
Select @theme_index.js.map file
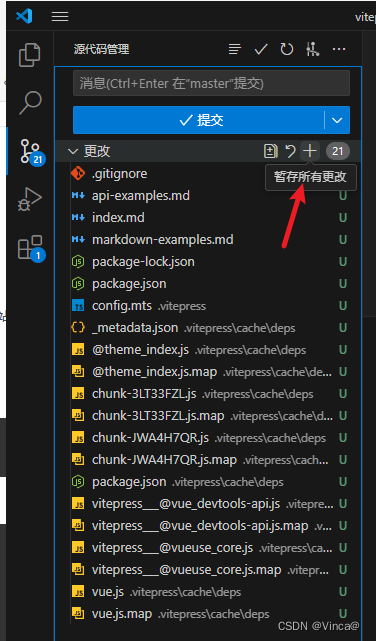click(208, 372)
